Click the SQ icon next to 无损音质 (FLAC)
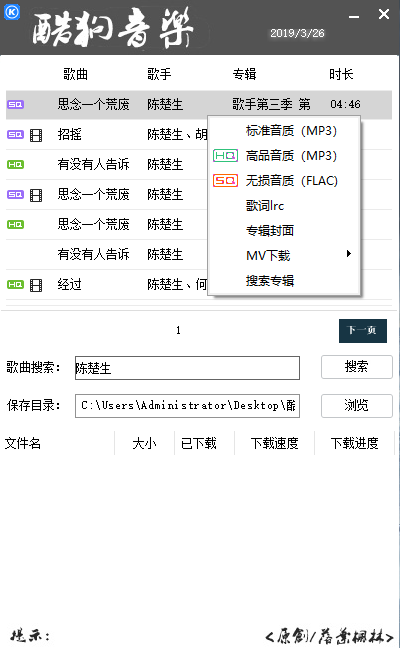 [225, 181]
